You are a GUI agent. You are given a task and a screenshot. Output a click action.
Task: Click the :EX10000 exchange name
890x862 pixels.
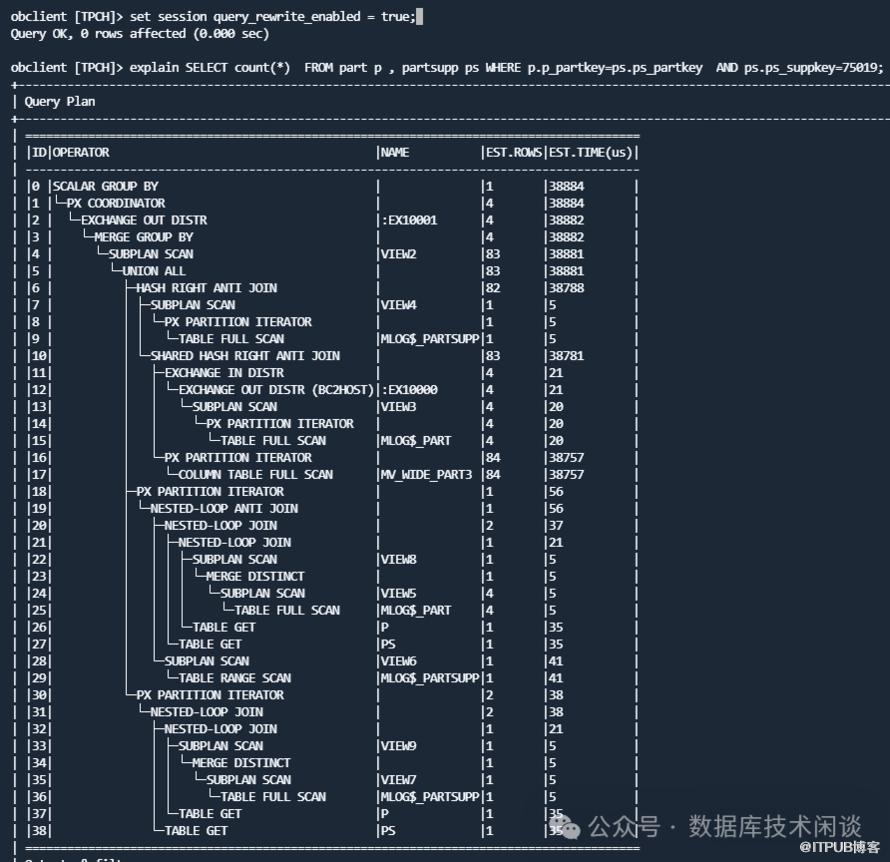click(409, 390)
